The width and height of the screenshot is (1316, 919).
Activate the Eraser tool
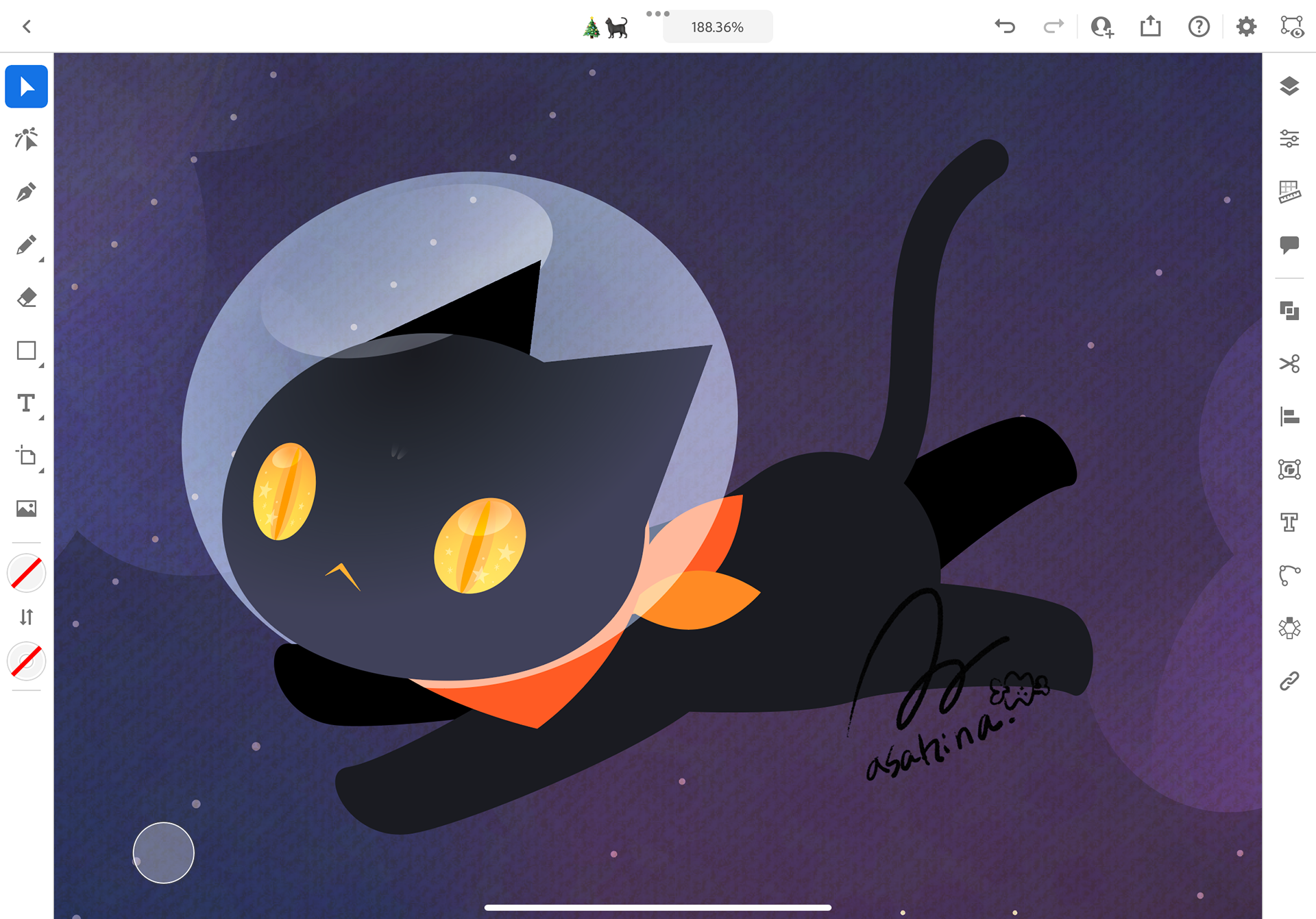(26, 298)
